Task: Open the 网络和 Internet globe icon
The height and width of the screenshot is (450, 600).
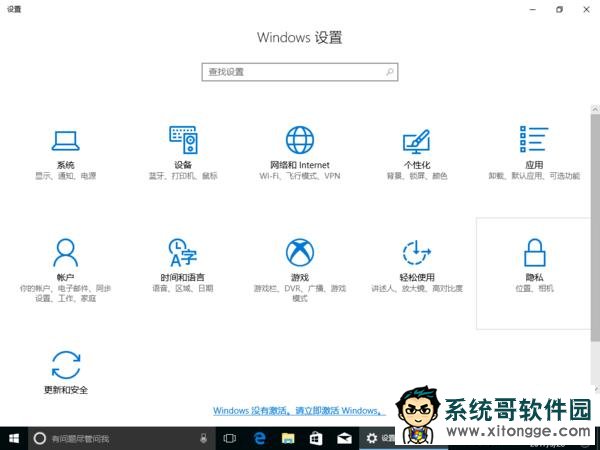Action: click(300, 140)
